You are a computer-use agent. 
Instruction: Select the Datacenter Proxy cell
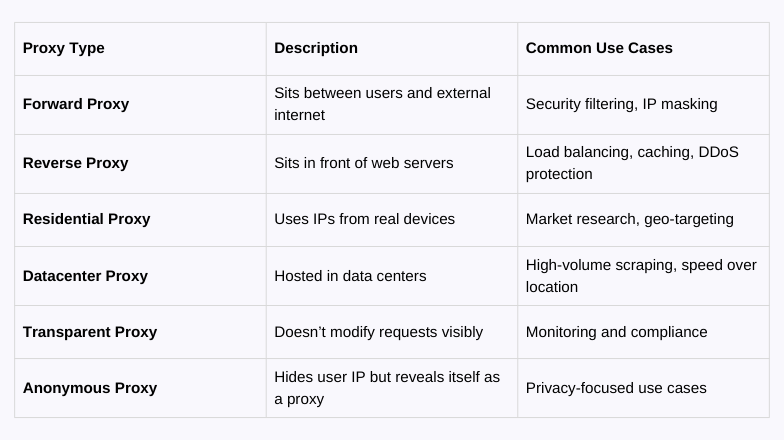coord(140,276)
